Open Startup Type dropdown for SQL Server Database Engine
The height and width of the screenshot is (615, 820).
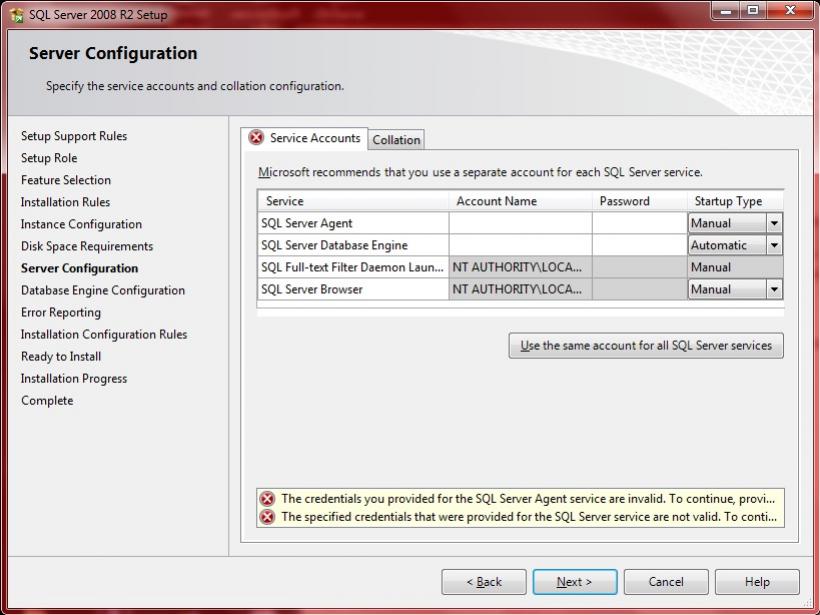(x=774, y=245)
